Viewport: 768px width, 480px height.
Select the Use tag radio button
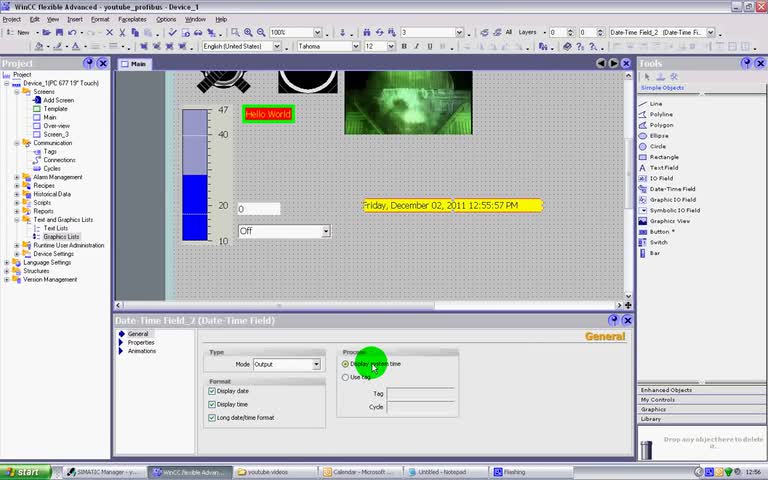pyautogui.click(x=345, y=377)
